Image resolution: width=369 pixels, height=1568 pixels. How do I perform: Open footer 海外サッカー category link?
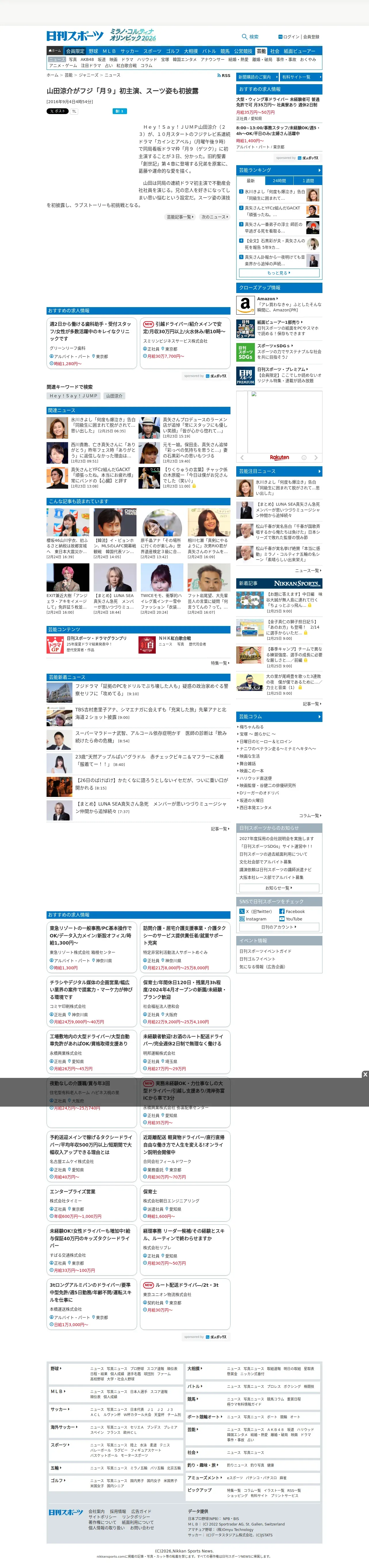coord(63,1428)
